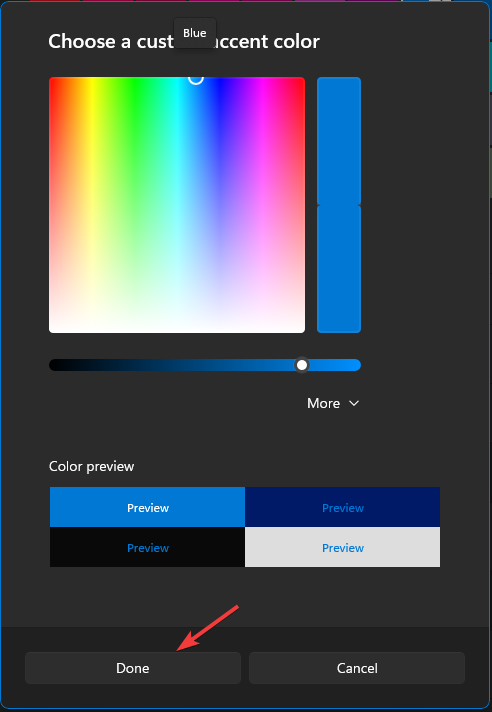Click the Color preview label

[92, 466]
